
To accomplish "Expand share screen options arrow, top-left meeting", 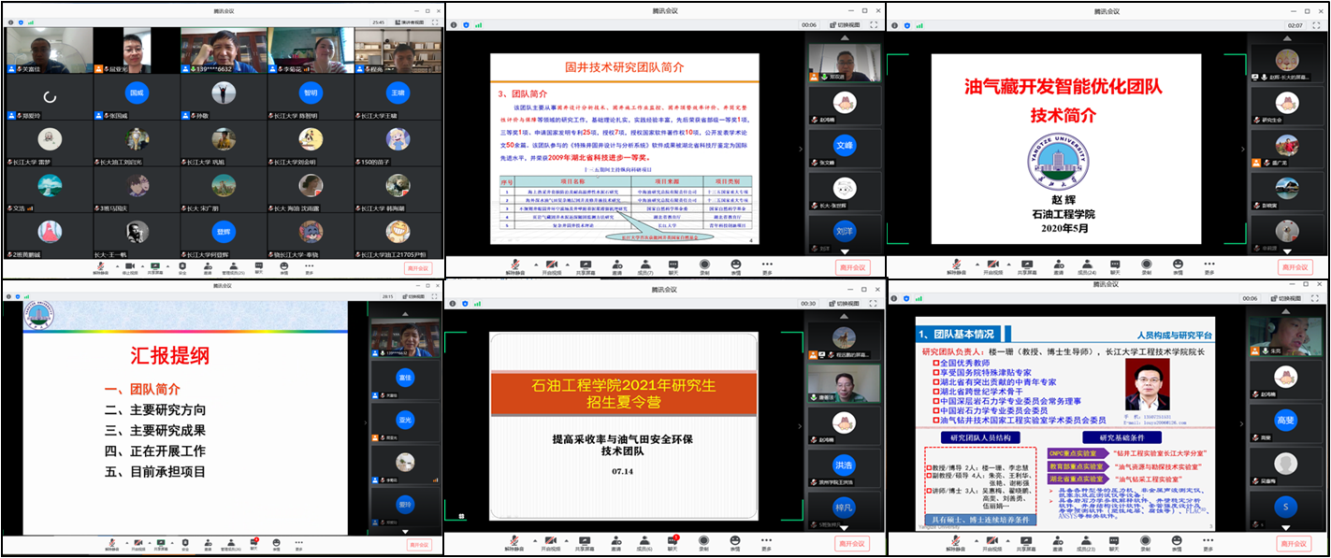I will click(167, 263).
